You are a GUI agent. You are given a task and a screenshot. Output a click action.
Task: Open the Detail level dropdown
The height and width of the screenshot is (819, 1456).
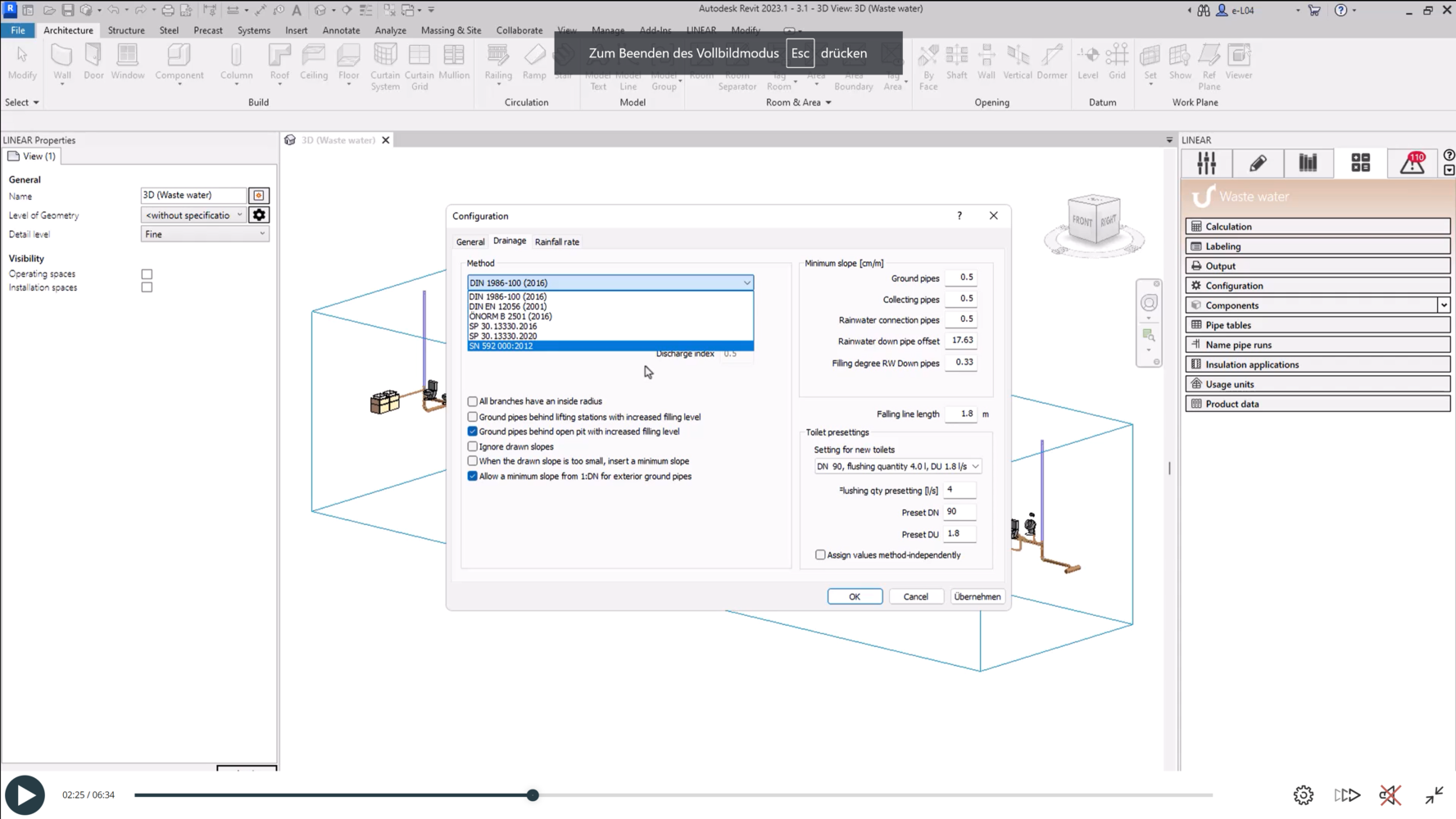tap(204, 234)
